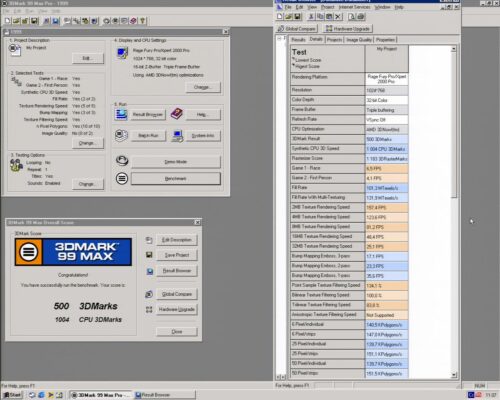Select the 3DMark Result row value cell
500x400 pixels.
click(387, 139)
